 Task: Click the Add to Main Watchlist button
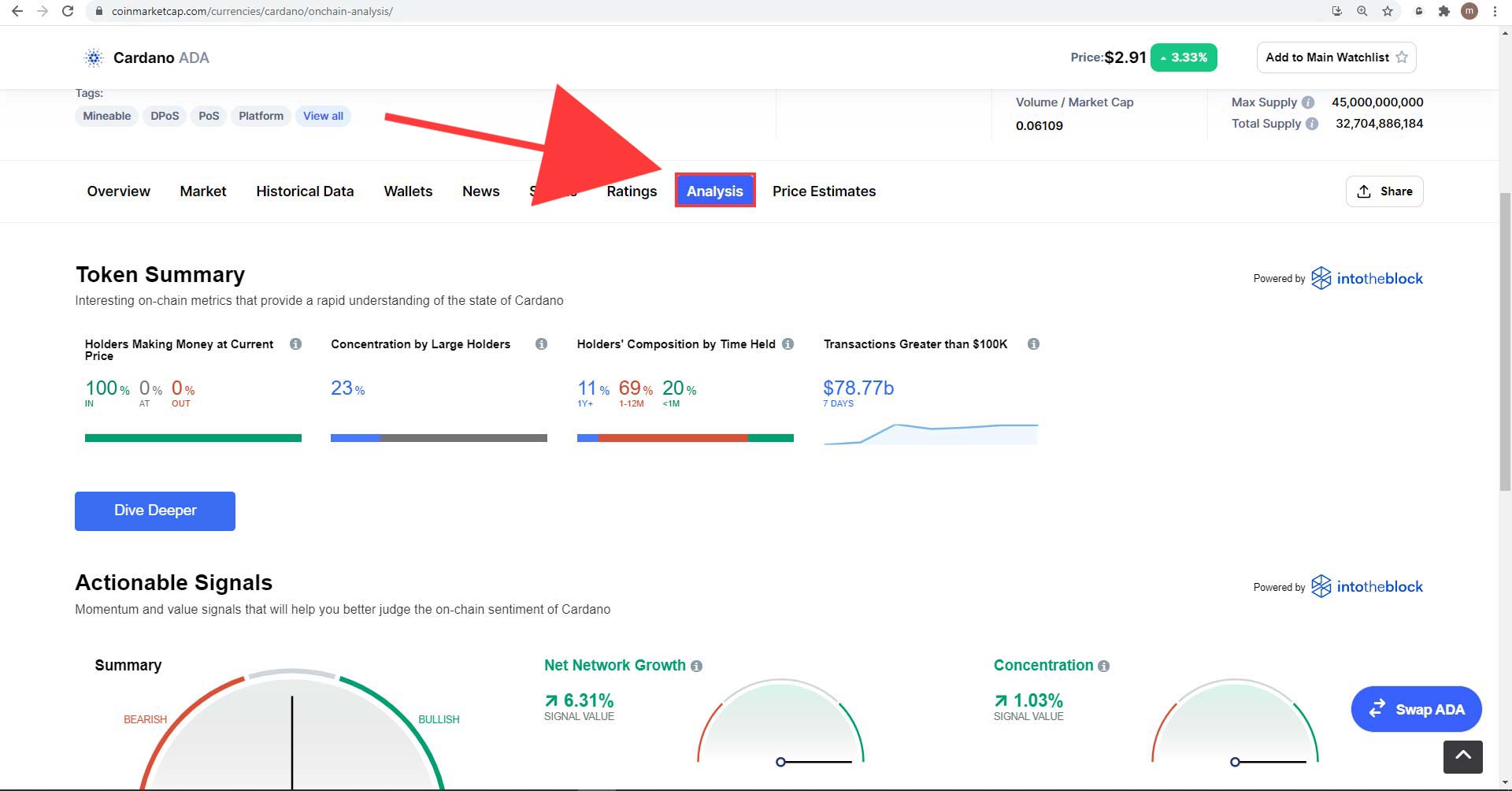click(1336, 58)
